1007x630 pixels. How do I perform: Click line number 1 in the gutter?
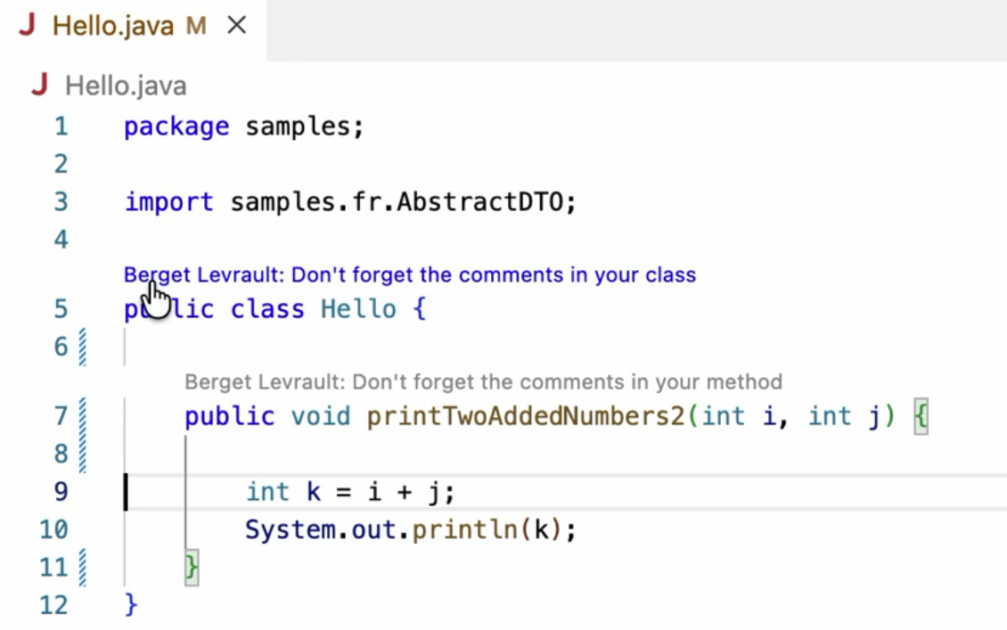[x=61, y=127]
